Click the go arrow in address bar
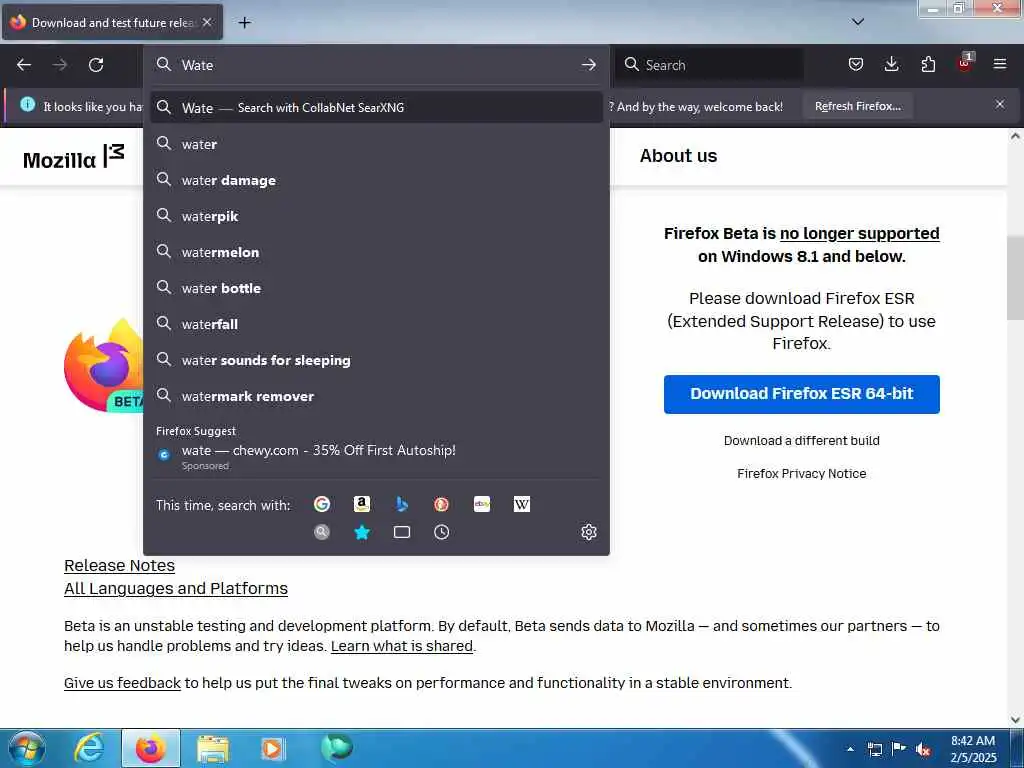Screen dimensions: 1024x768 [588, 65]
